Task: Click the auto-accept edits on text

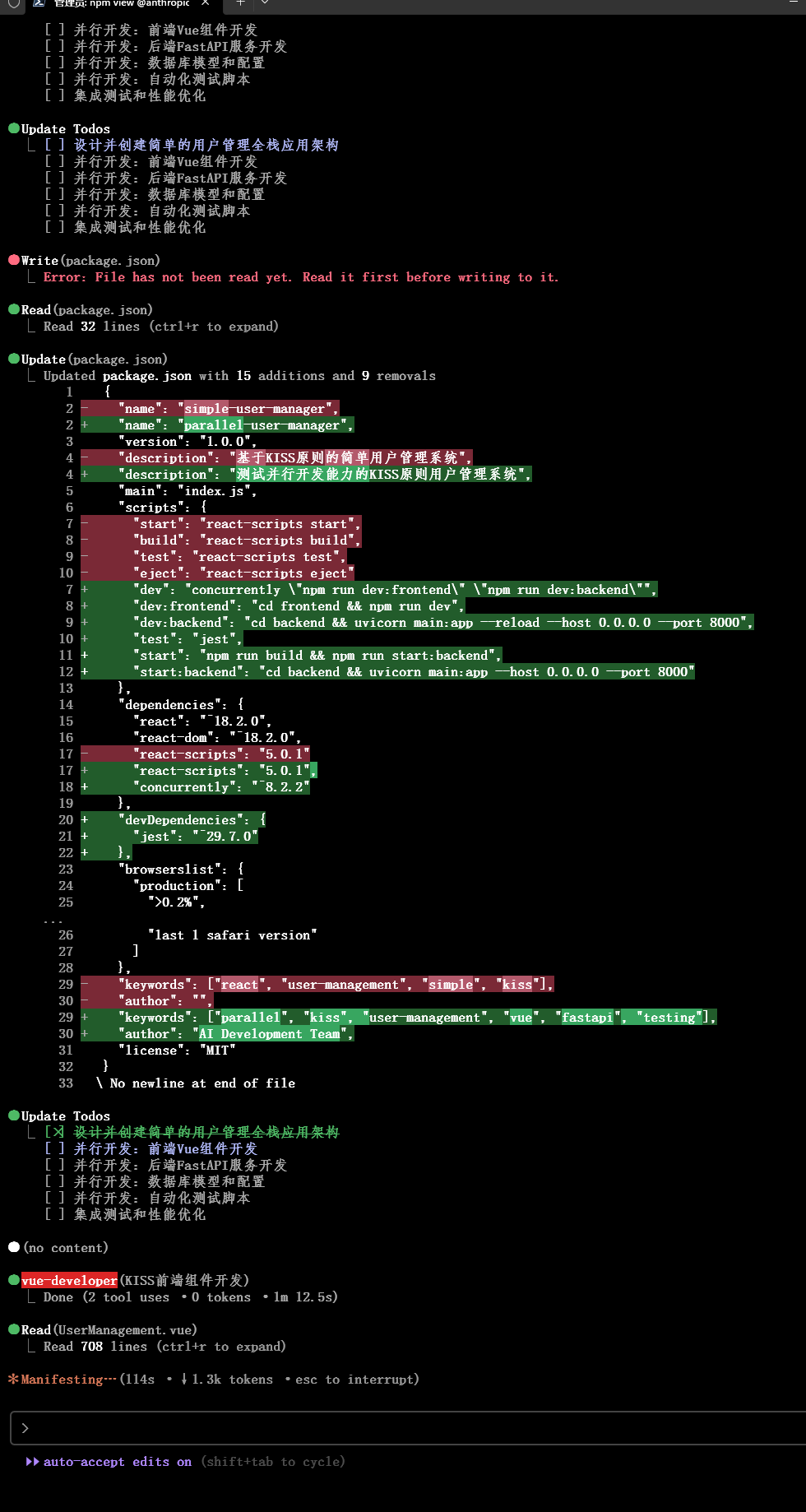Action: (118, 1461)
